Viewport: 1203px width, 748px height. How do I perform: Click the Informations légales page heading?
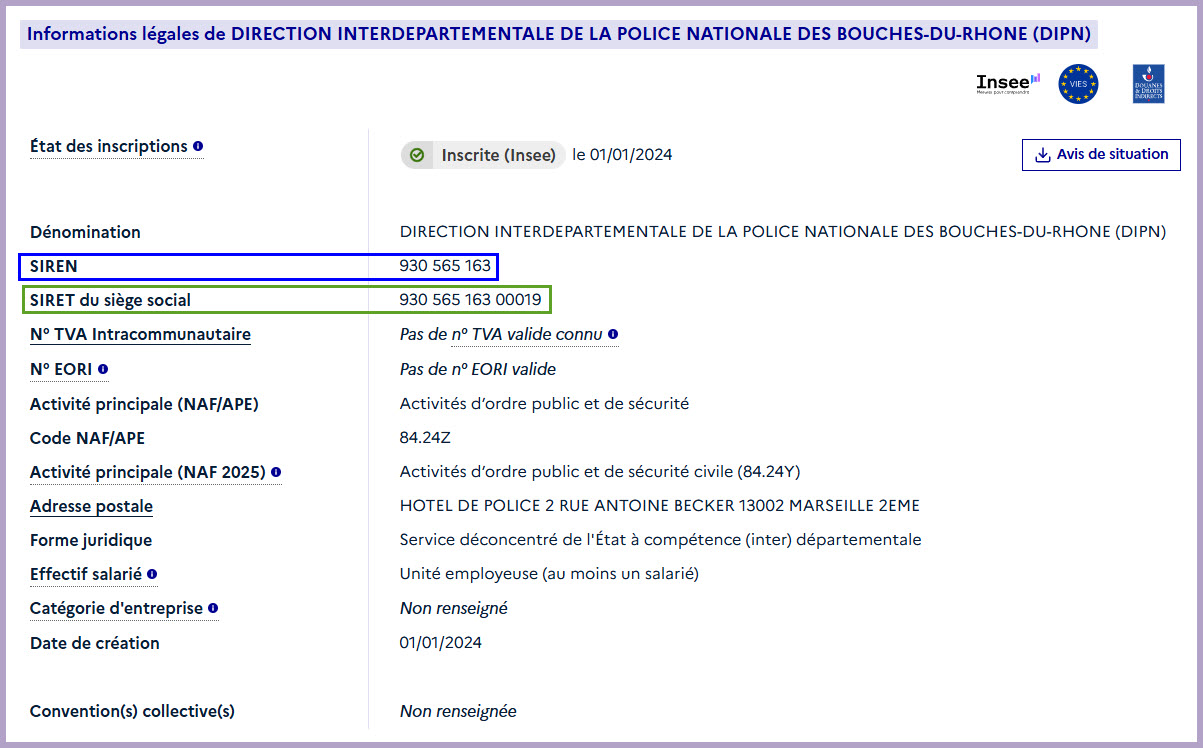pyautogui.click(x=558, y=34)
